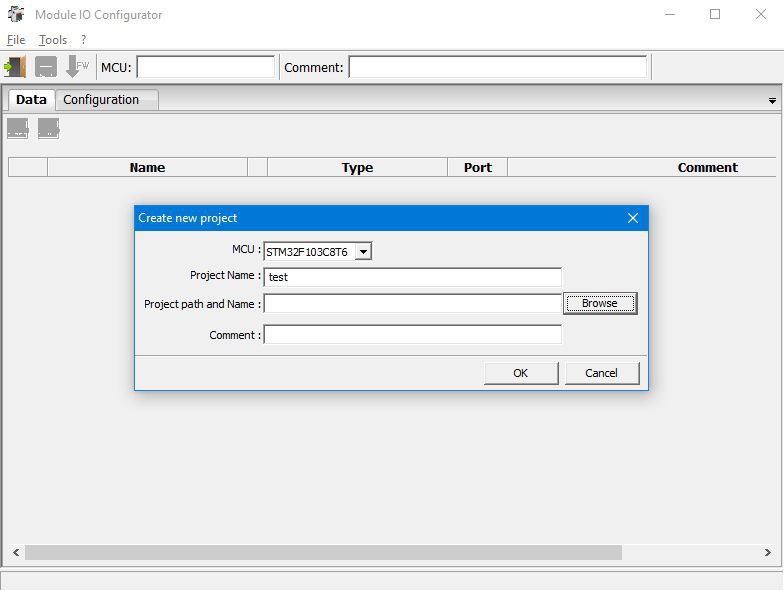Confirm project creation with OK

click(x=520, y=373)
